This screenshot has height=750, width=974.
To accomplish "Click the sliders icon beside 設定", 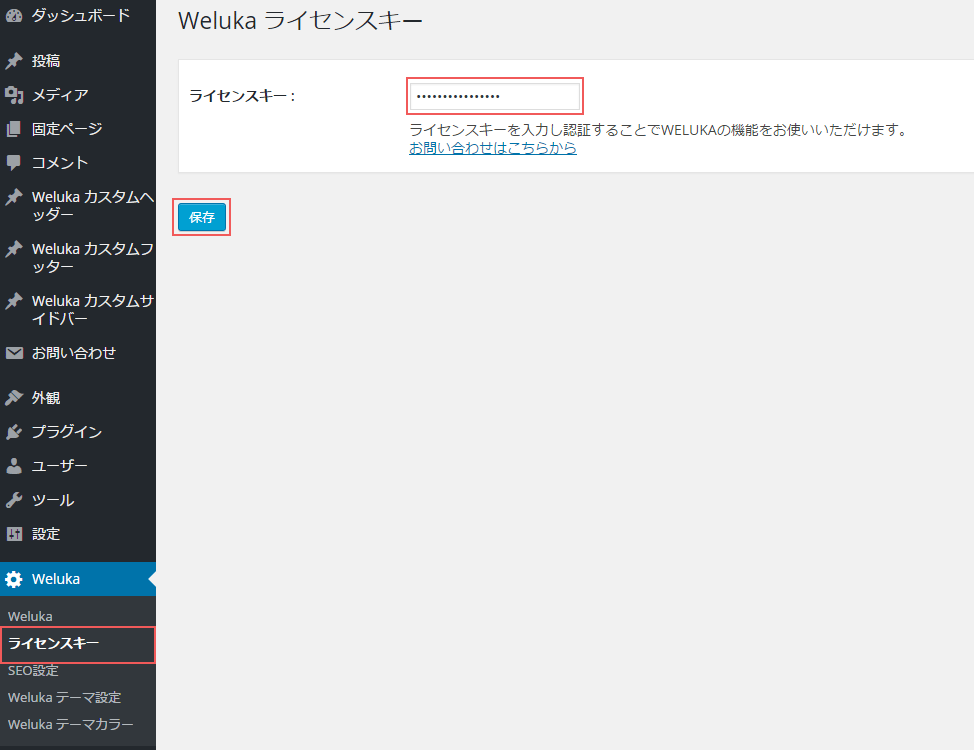I will [x=14, y=534].
